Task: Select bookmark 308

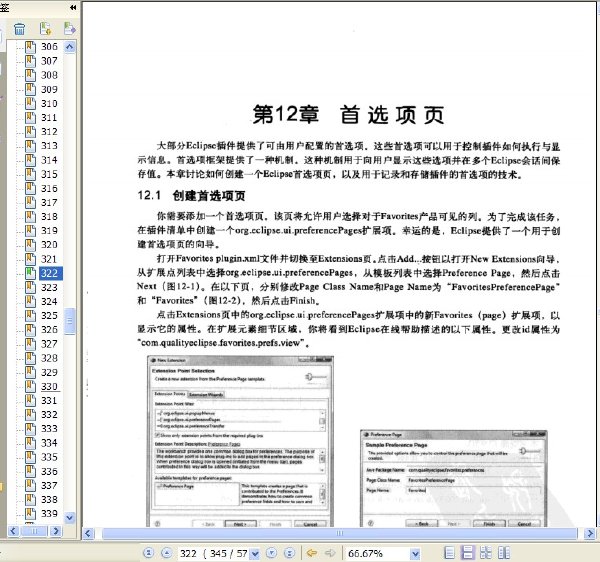Action: coord(49,75)
